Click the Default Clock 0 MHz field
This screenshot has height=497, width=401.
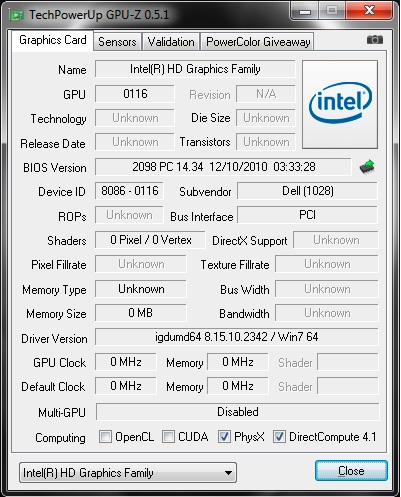(x=126, y=386)
